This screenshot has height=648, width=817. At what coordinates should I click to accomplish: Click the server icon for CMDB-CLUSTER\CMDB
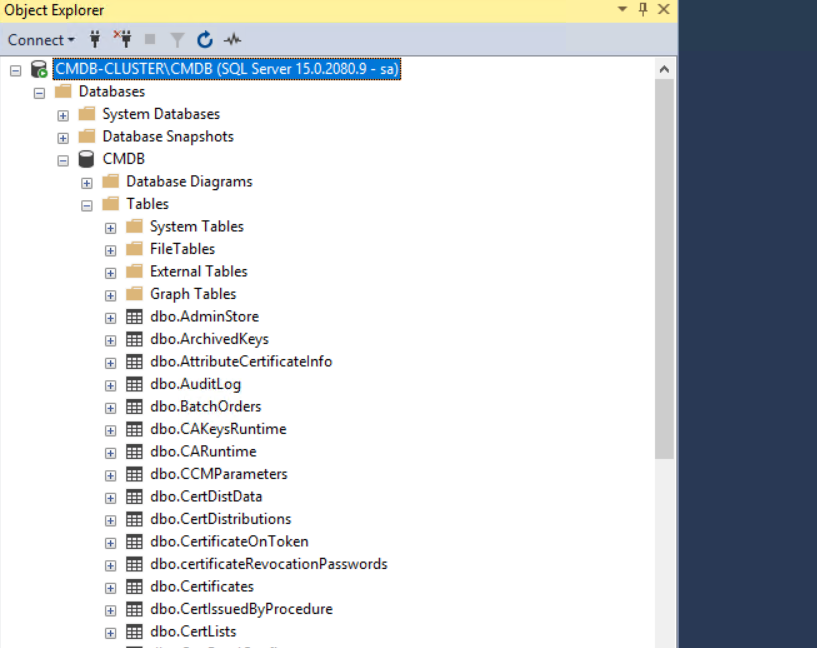[39, 69]
